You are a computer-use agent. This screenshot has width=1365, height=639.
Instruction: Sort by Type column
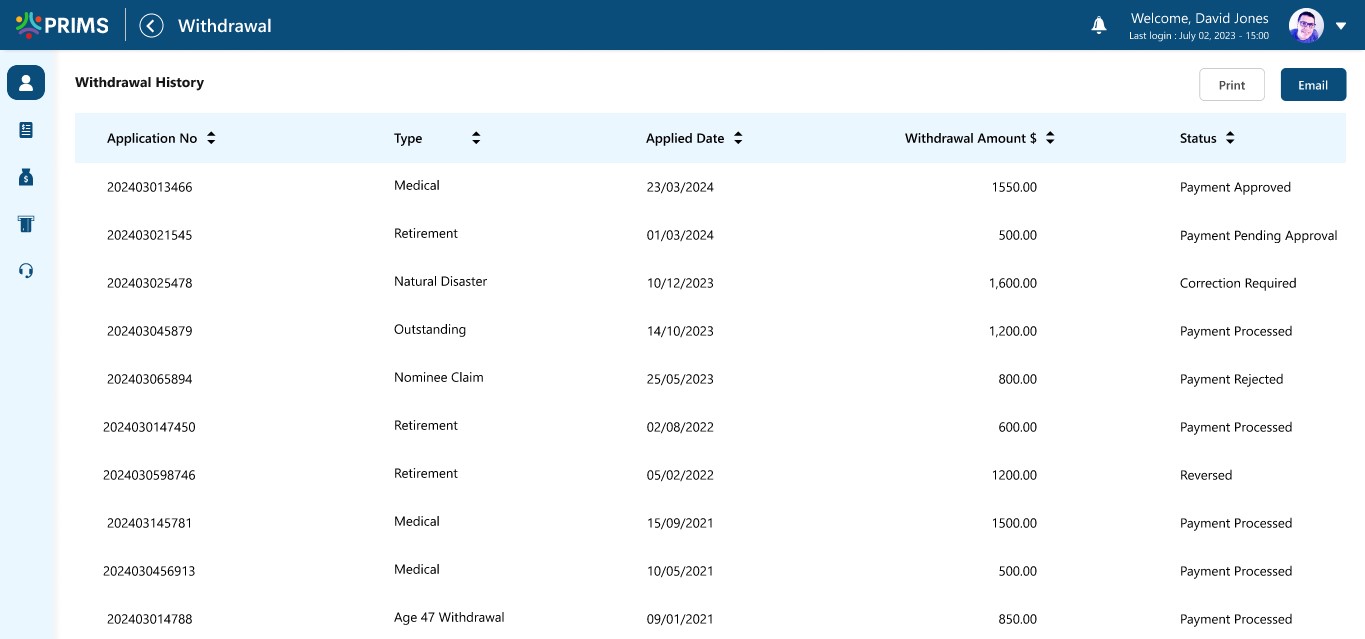tap(476, 139)
